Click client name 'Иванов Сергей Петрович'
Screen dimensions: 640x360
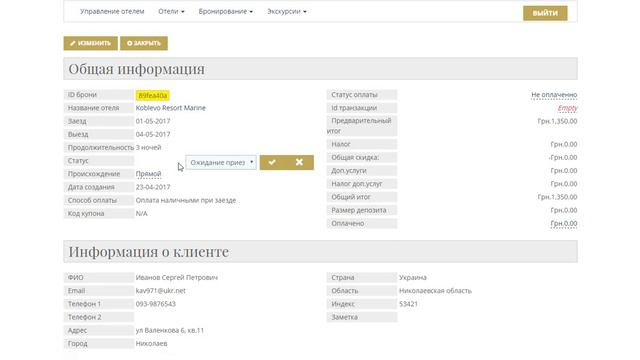point(177,278)
